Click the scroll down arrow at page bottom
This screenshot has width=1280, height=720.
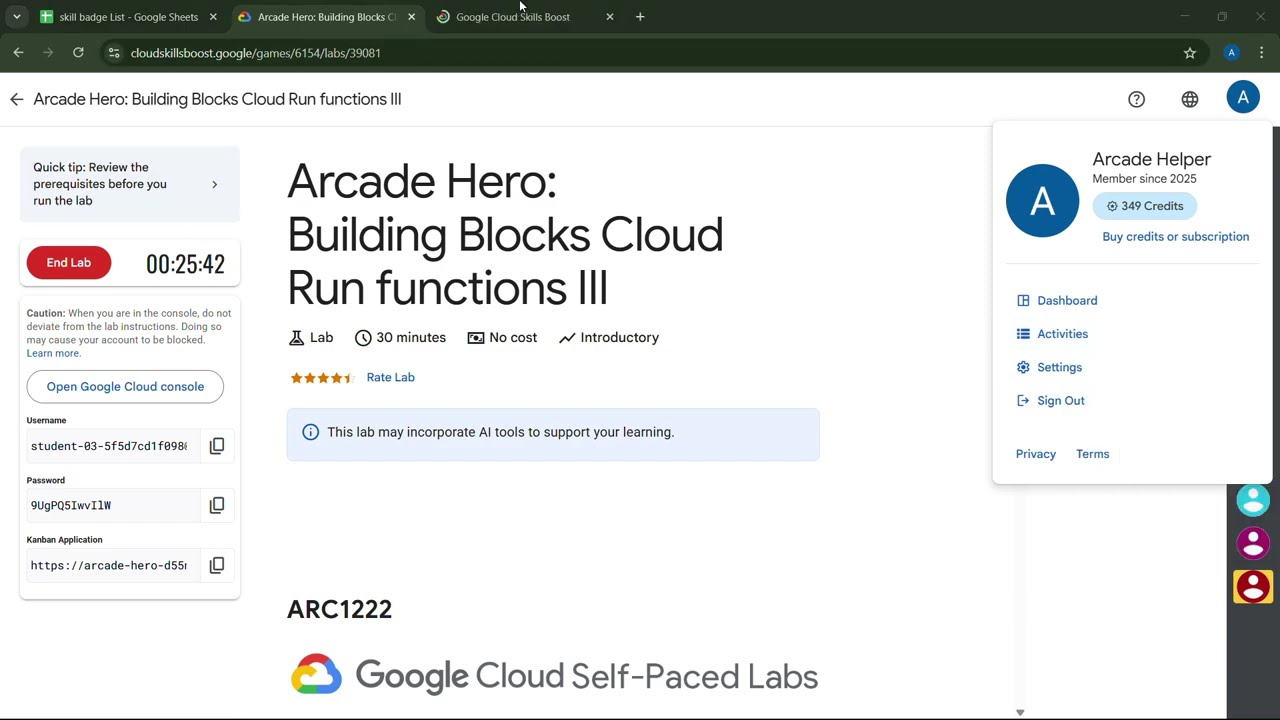(x=1020, y=712)
